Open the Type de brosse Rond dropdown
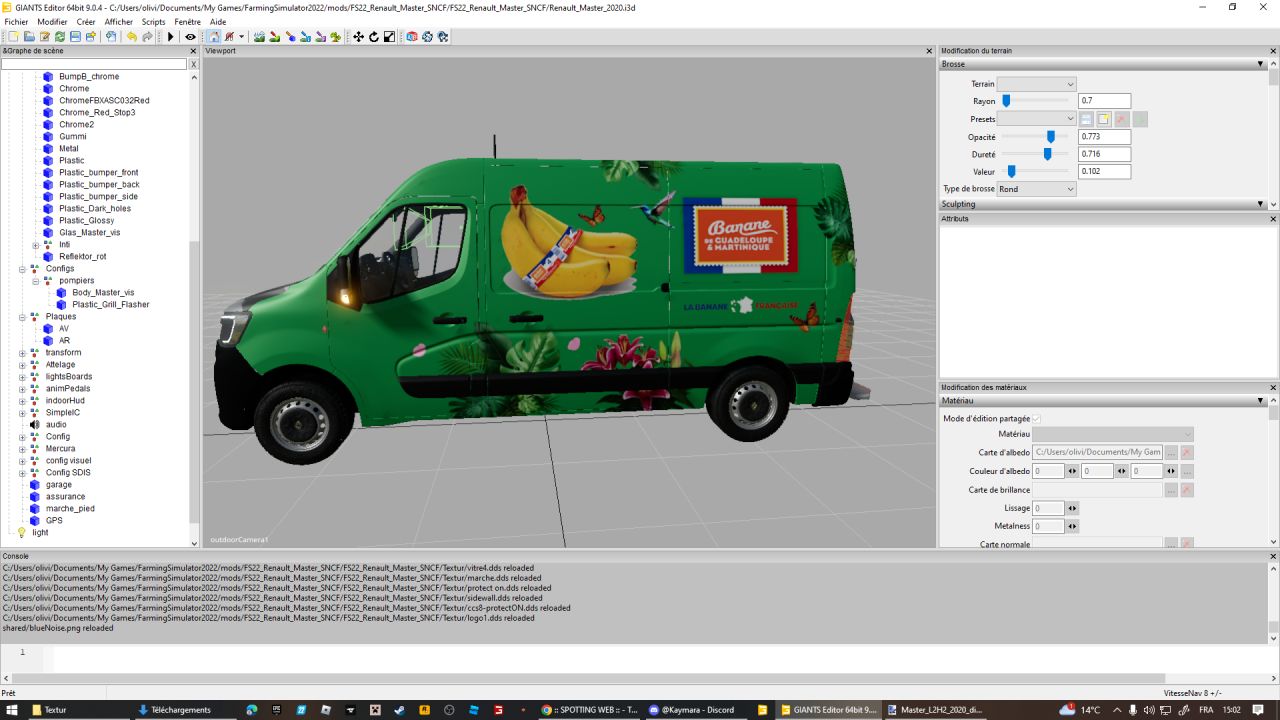The width and height of the screenshot is (1280, 720). 1036,189
